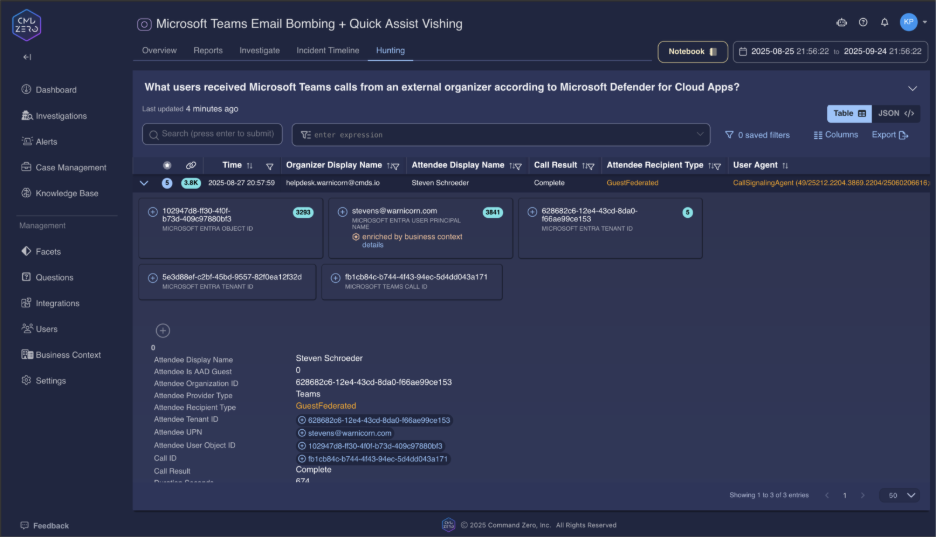Screen dimensions: 936x537
Task: Open Alerts in sidebar
Action: 39,141
